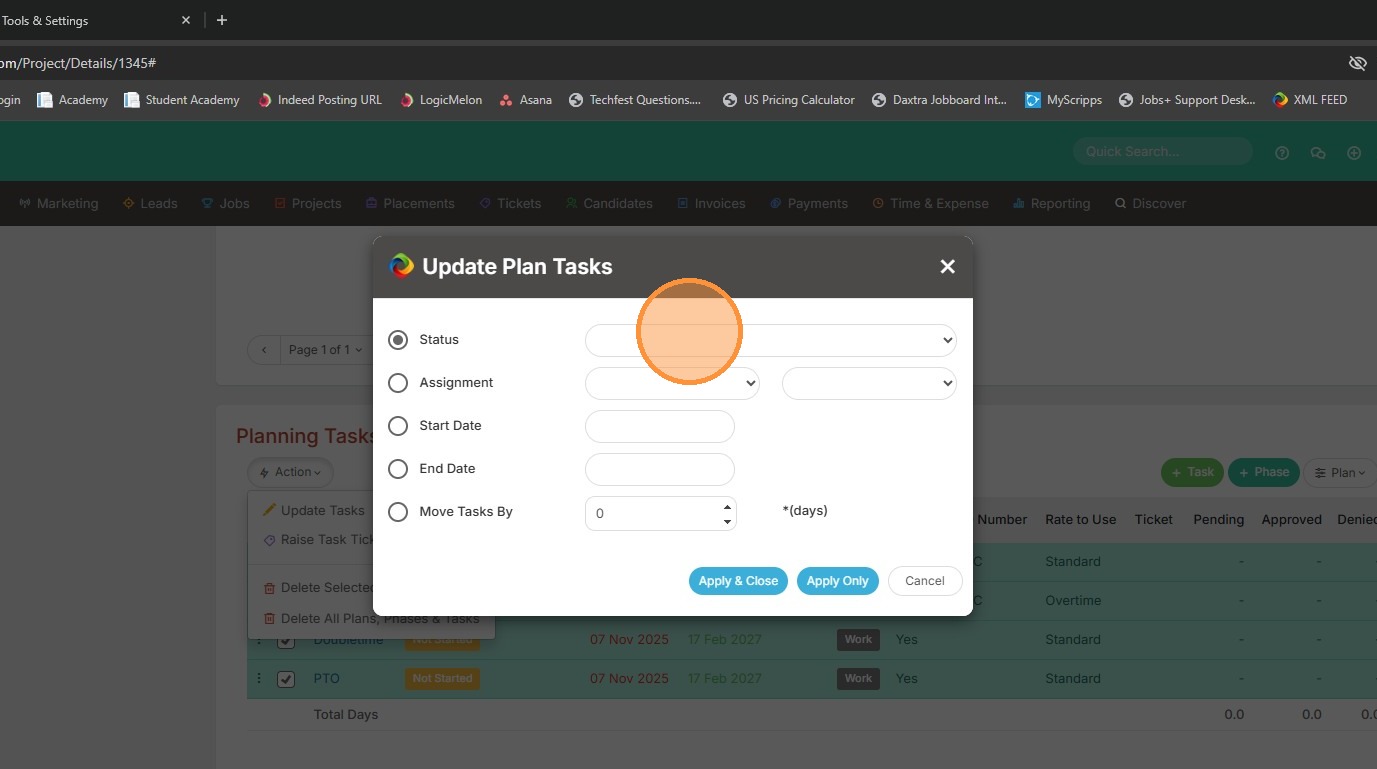This screenshot has height=769, width=1377.
Task: Increase Move Tasks By days with up arrow
Action: pyautogui.click(x=727, y=506)
